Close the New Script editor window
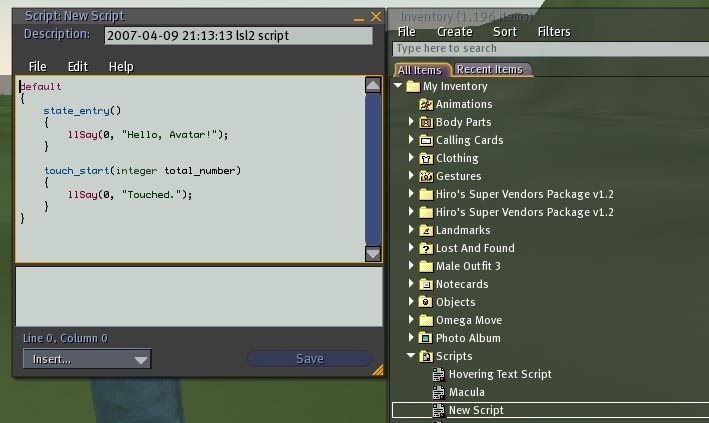This screenshot has height=423, width=709. click(x=376, y=17)
